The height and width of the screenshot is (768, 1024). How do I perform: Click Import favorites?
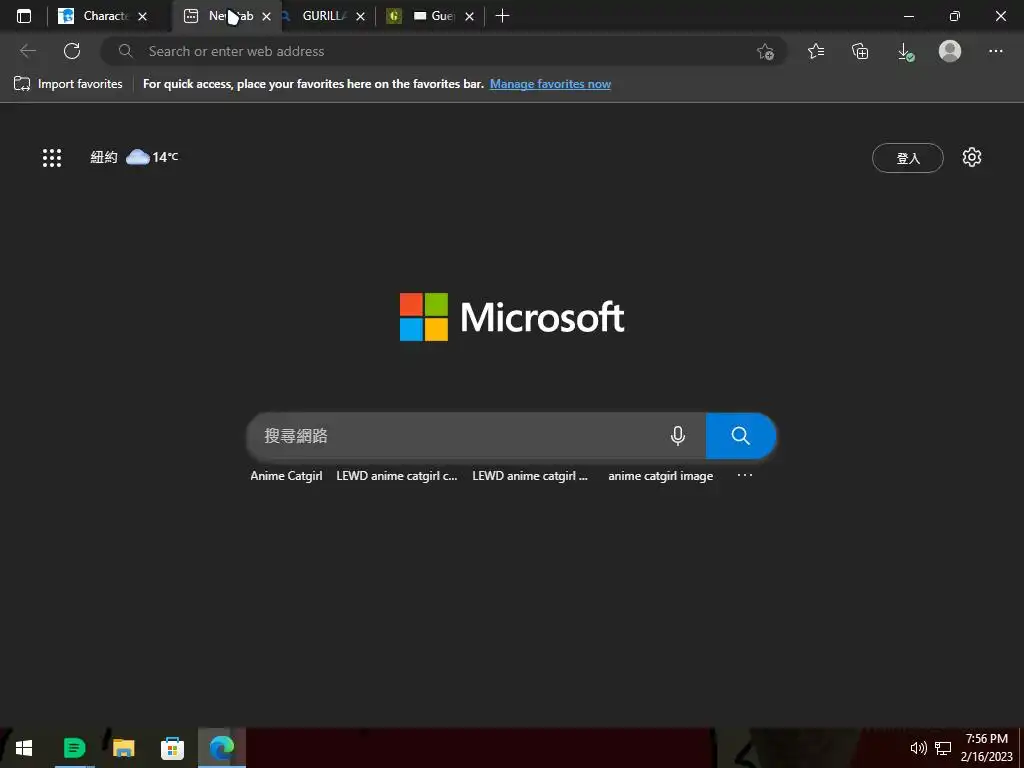coord(68,84)
